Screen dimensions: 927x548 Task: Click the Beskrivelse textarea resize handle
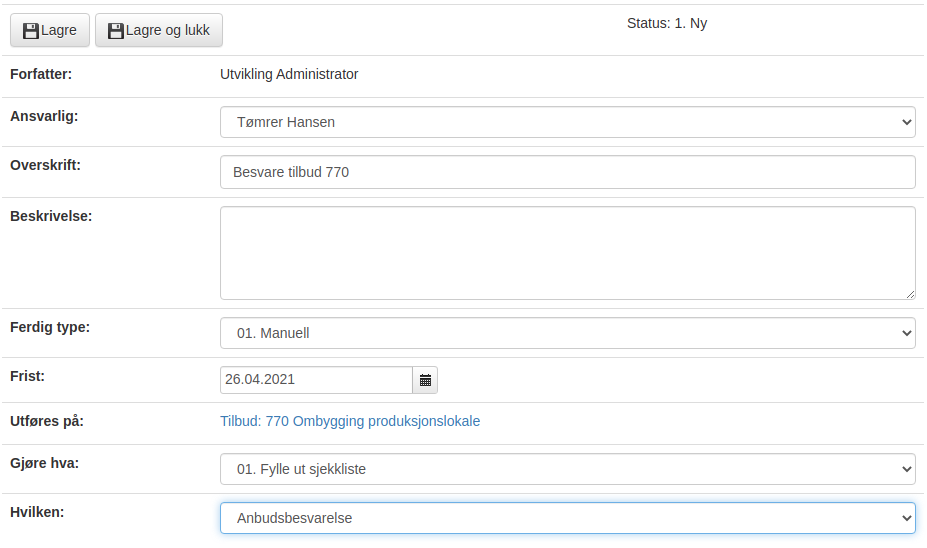[x=910, y=294]
